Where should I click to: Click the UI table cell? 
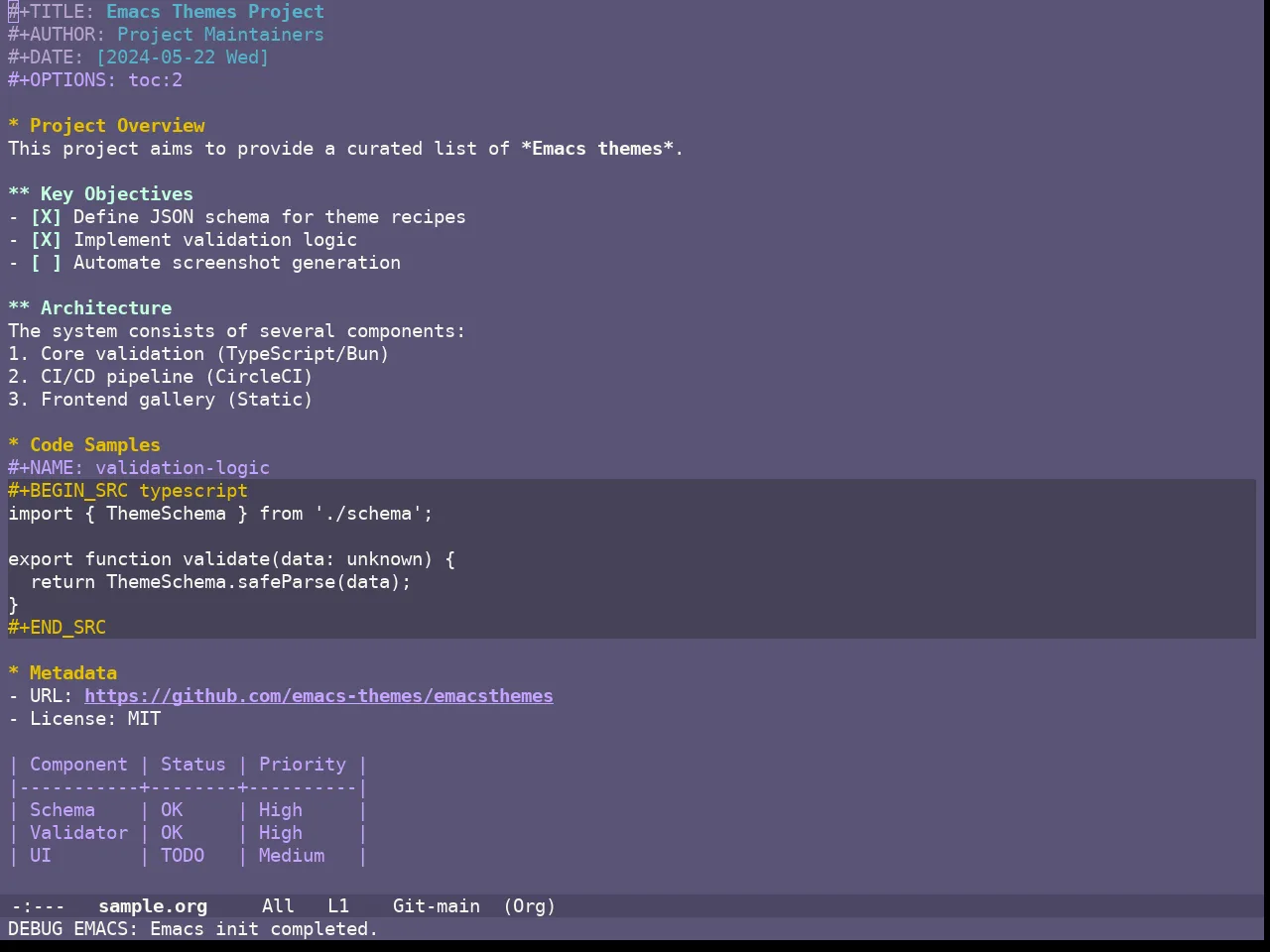tap(41, 856)
